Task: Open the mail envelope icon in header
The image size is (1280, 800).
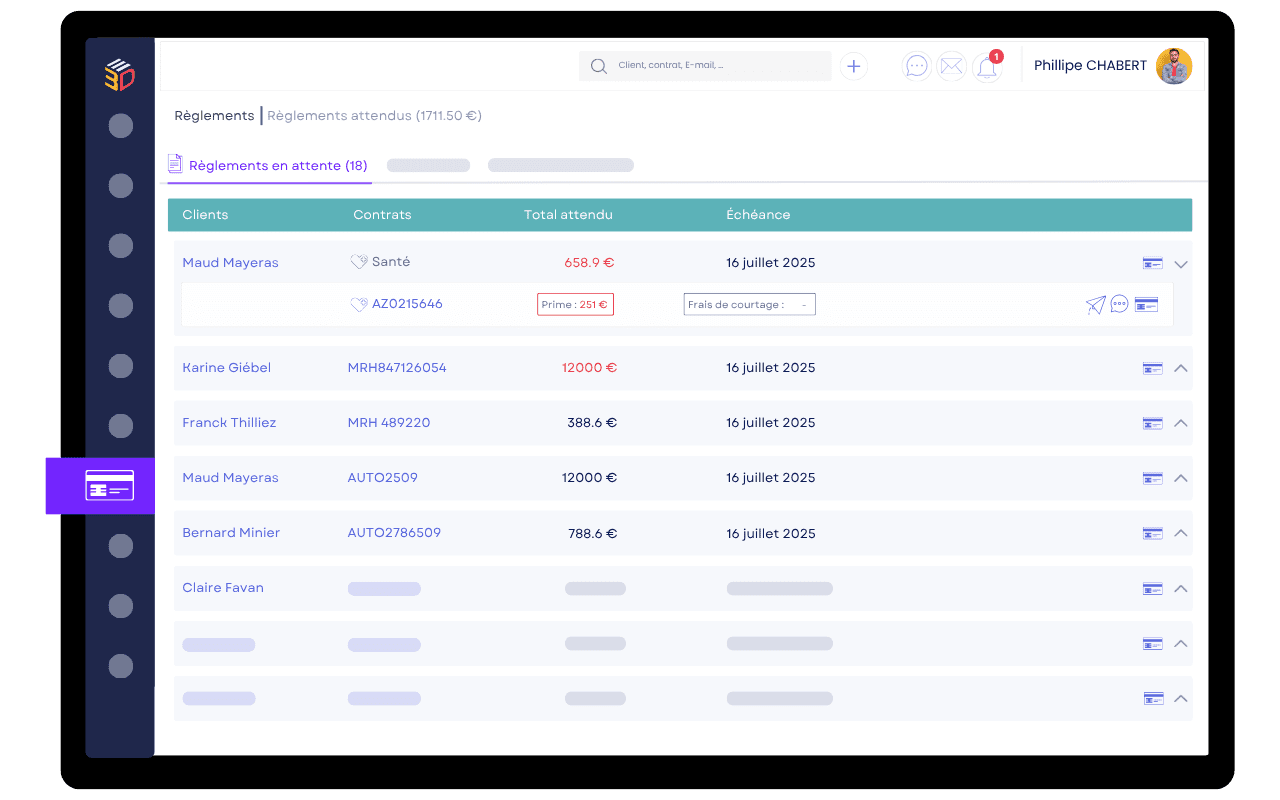Action: (951, 66)
